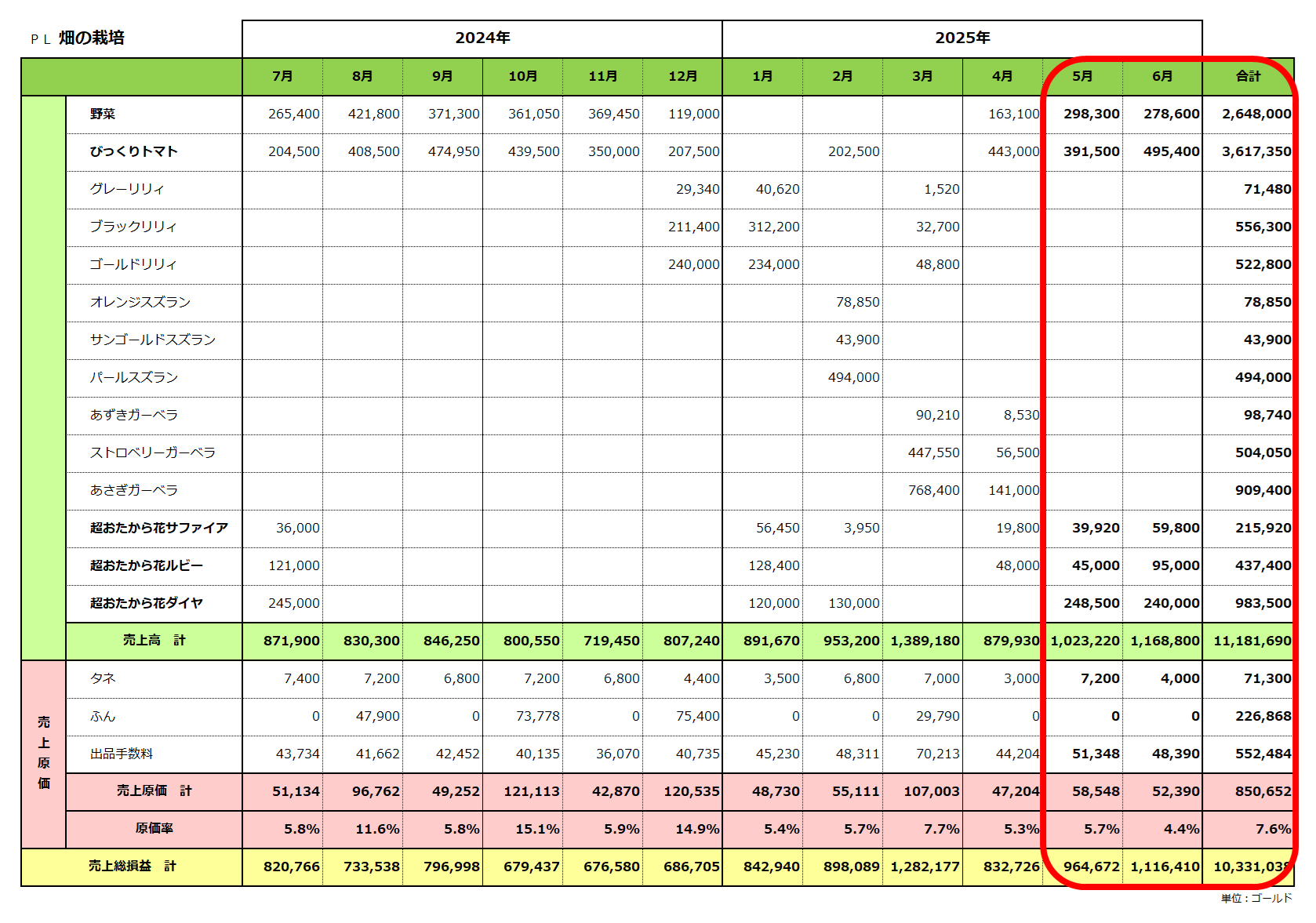Select the 原価率 row label

pos(154,829)
